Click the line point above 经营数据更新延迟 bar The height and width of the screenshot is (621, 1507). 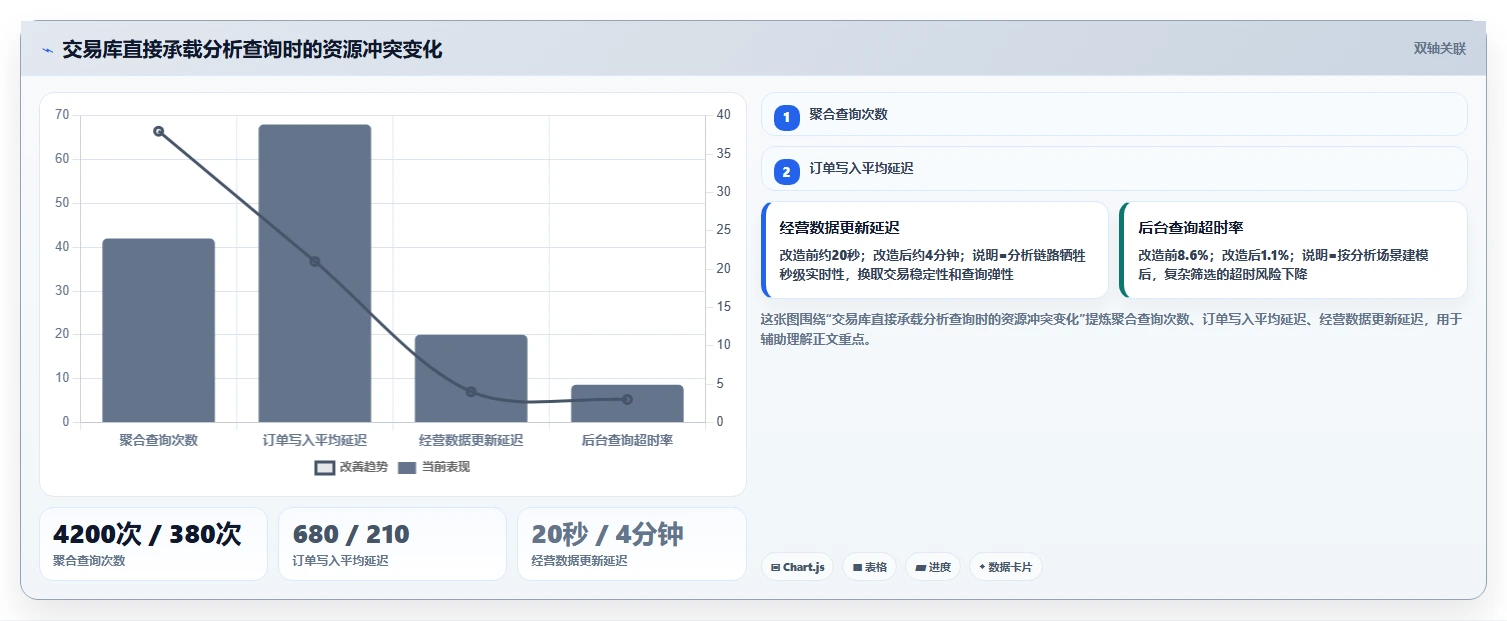coord(471,392)
